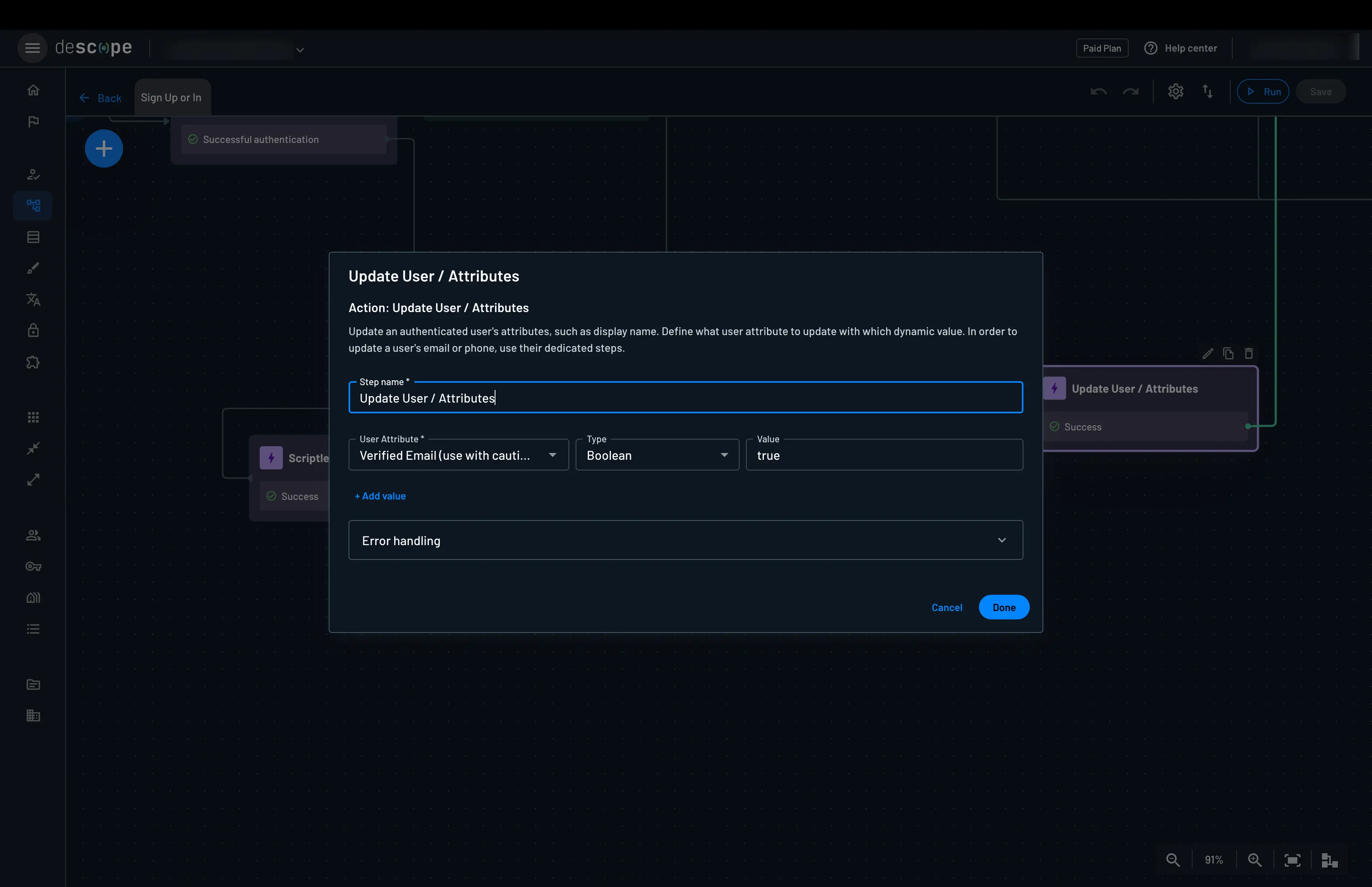
Task: Expand the Error handling section
Action: pos(685,540)
